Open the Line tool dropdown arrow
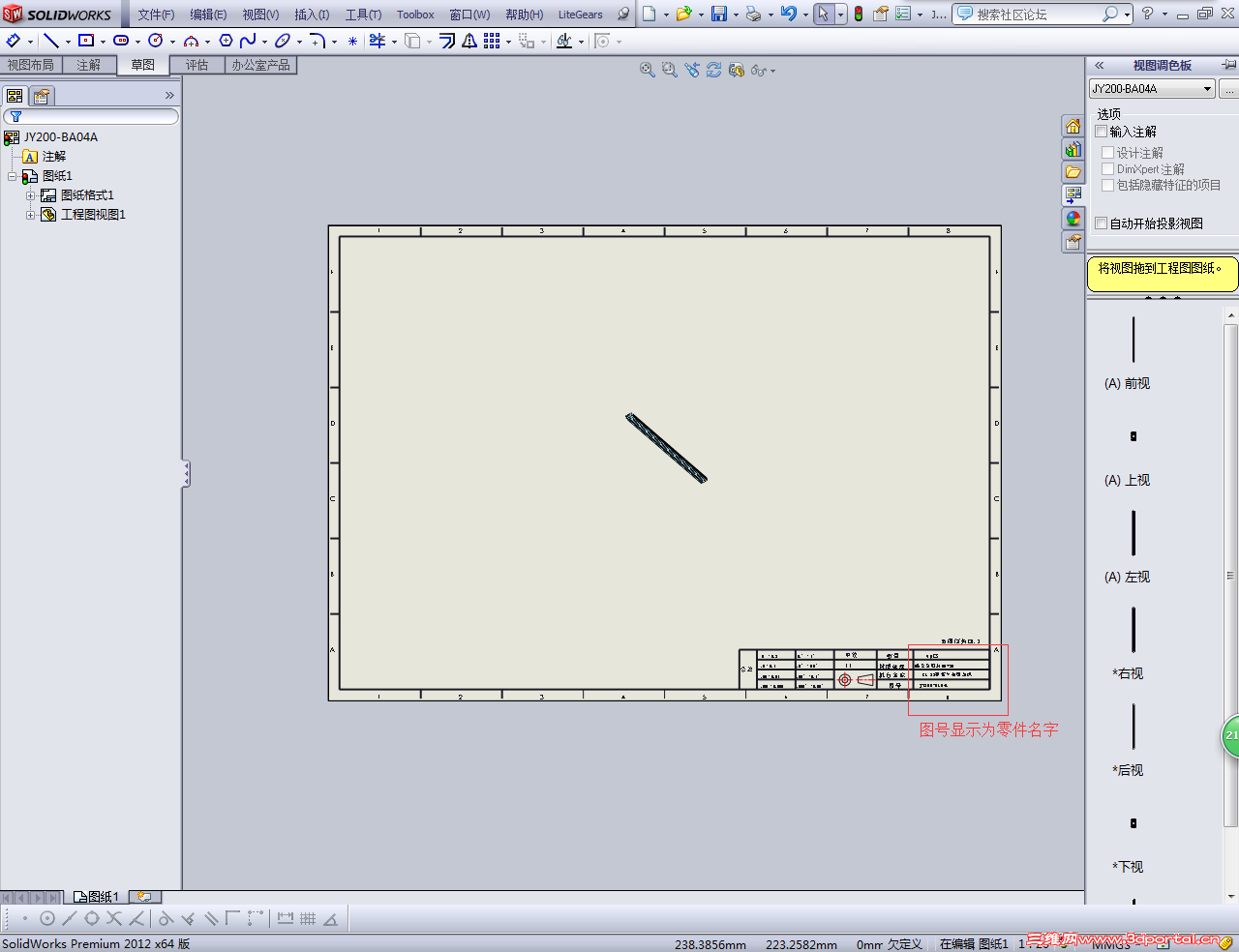This screenshot has width=1239, height=952. [x=68, y=42]
